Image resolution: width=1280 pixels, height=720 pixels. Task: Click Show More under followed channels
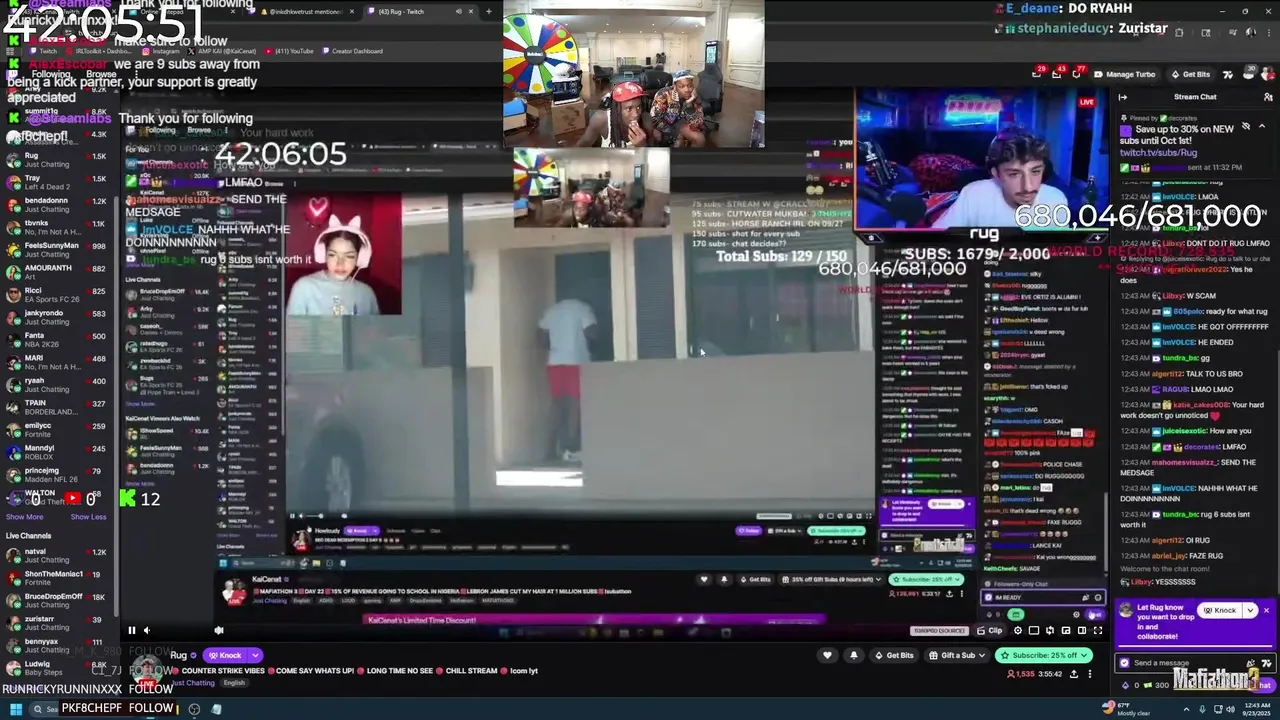click(25, 517)
